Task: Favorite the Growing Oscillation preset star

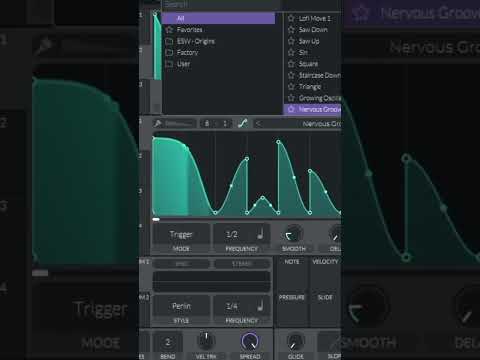Action: 291,98
